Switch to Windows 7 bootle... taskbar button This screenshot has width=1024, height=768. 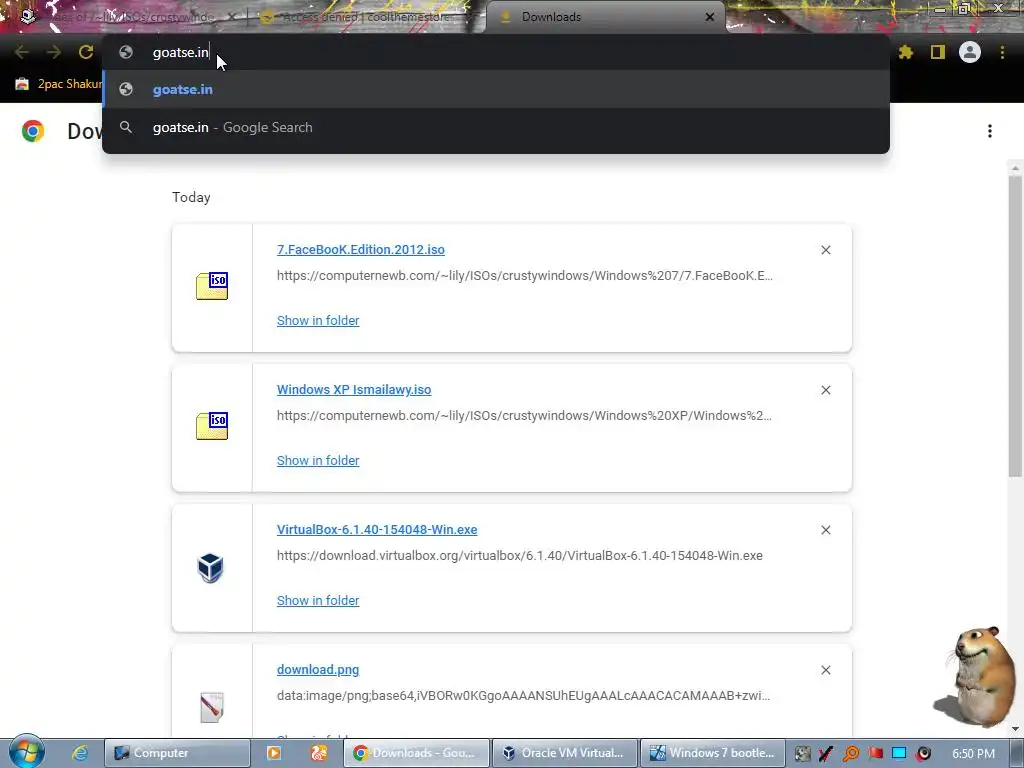pyautogui.click(x=712, y=753)
